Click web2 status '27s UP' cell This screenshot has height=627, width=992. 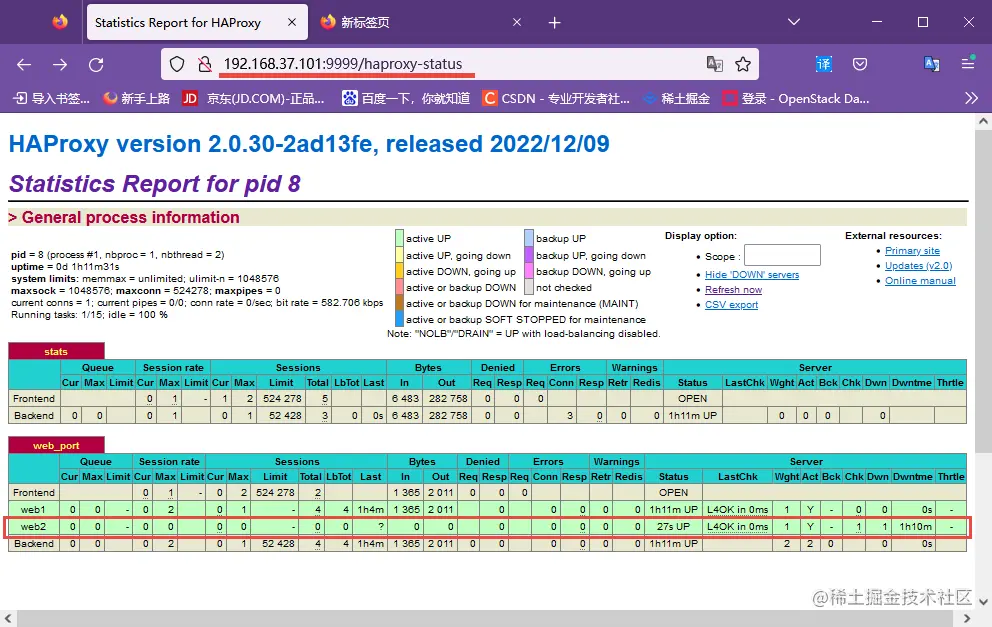(673, 526)
